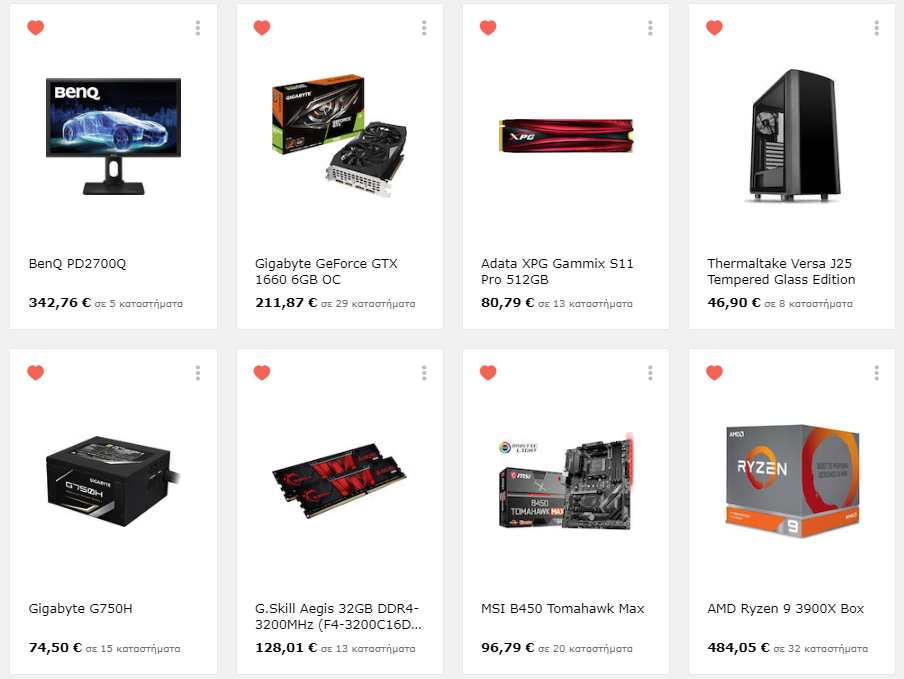This screenshot has height=679, width=904.
Task: Open kebab menu on Thermaltake Versa J25 card
Action: coord(876,28)
